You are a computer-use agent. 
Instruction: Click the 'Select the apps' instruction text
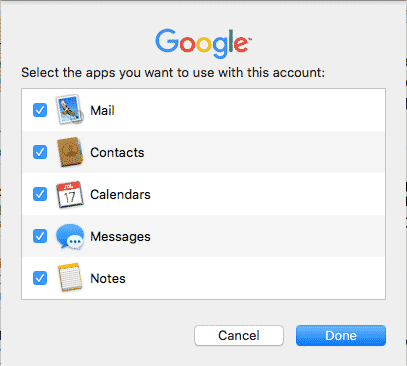[173, 72]
